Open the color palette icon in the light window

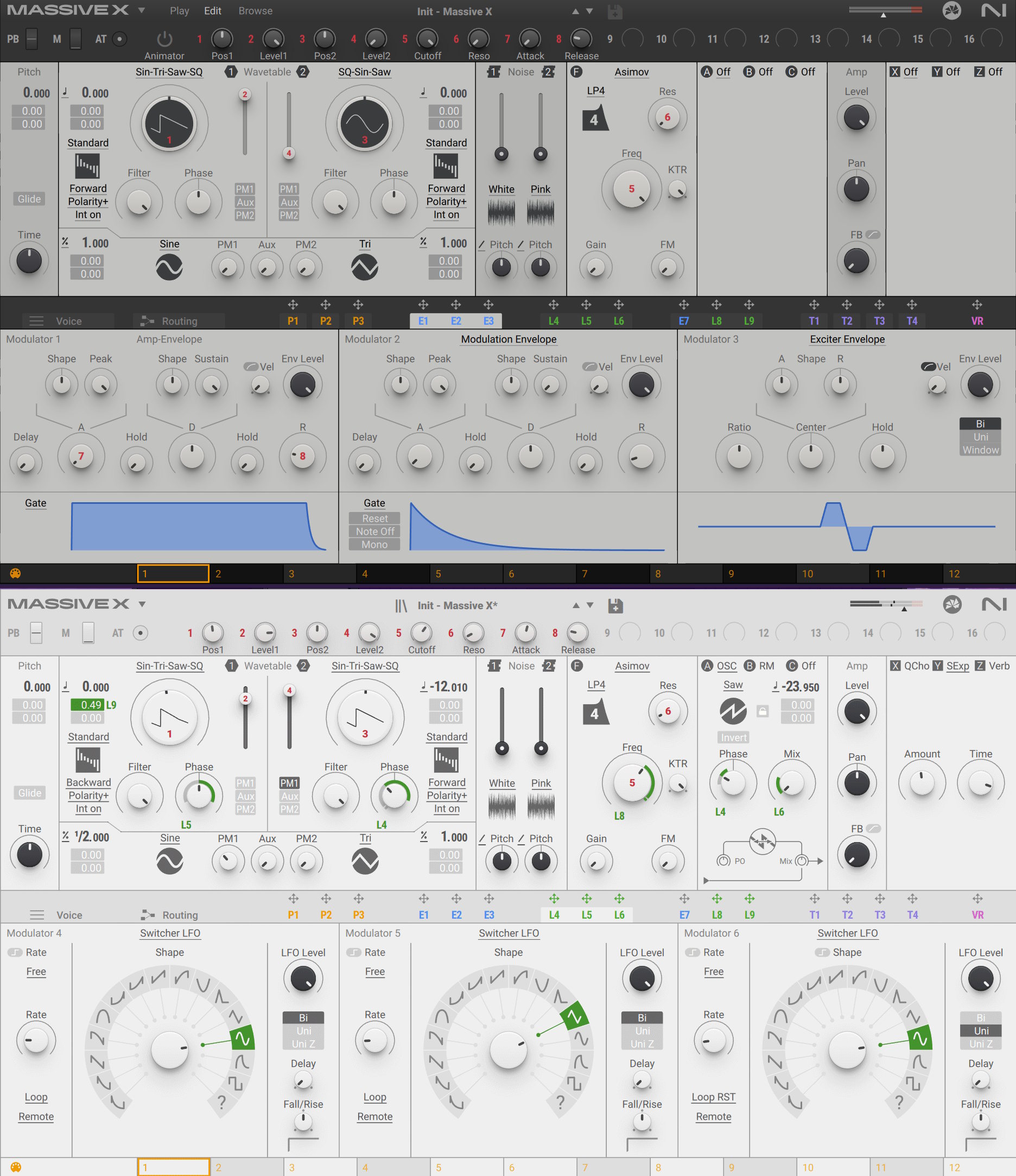(16, 1167)
